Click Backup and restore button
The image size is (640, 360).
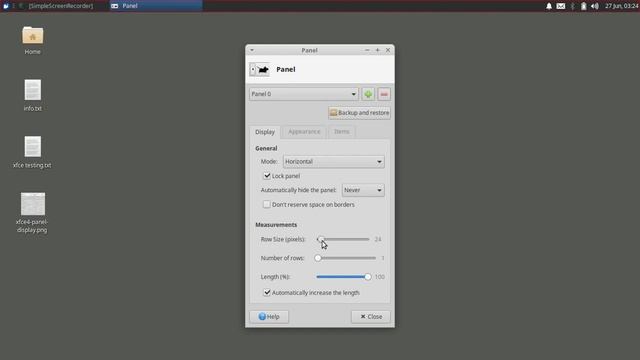point(359,113)
